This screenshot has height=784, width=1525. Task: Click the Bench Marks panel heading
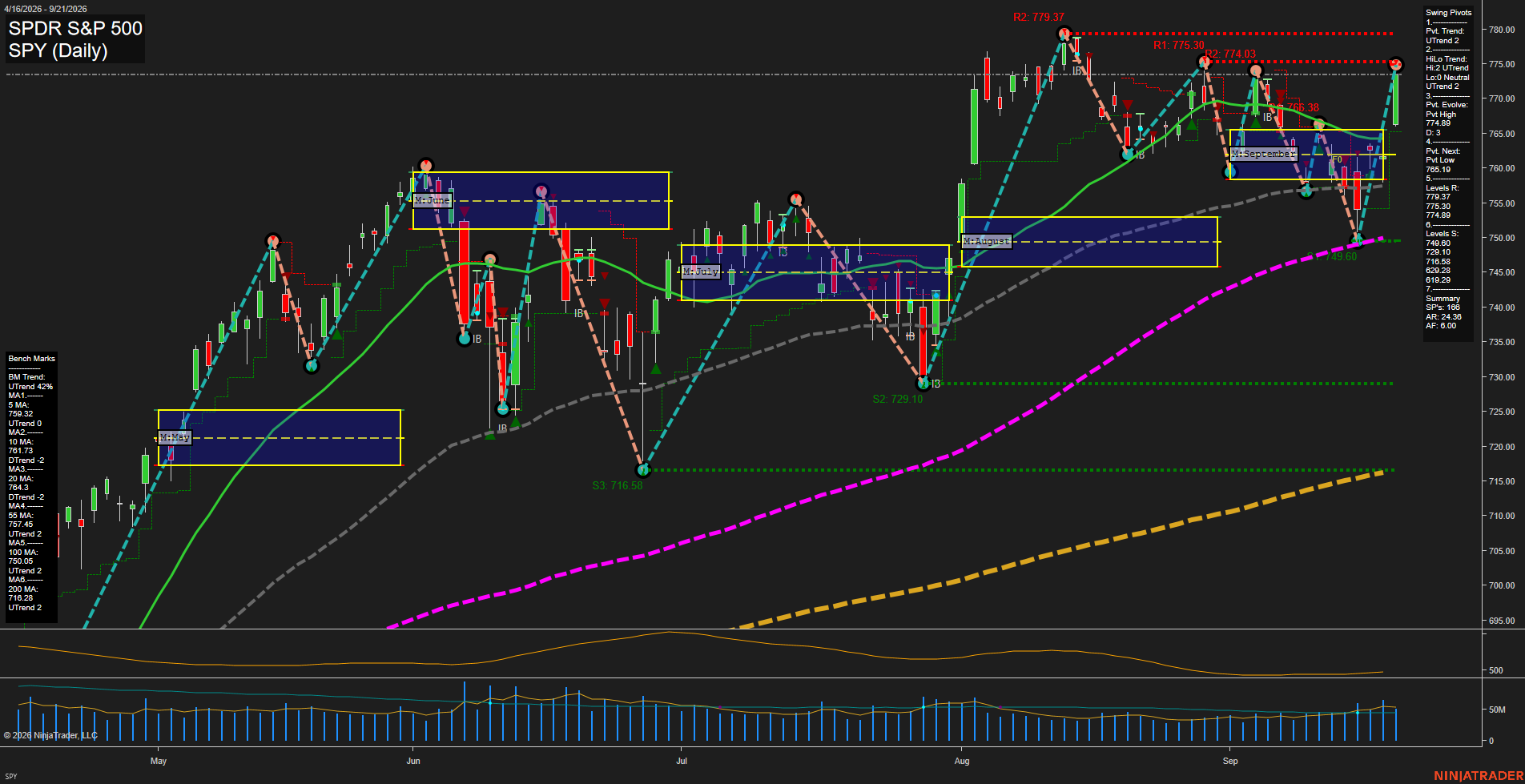click(32, 359)
